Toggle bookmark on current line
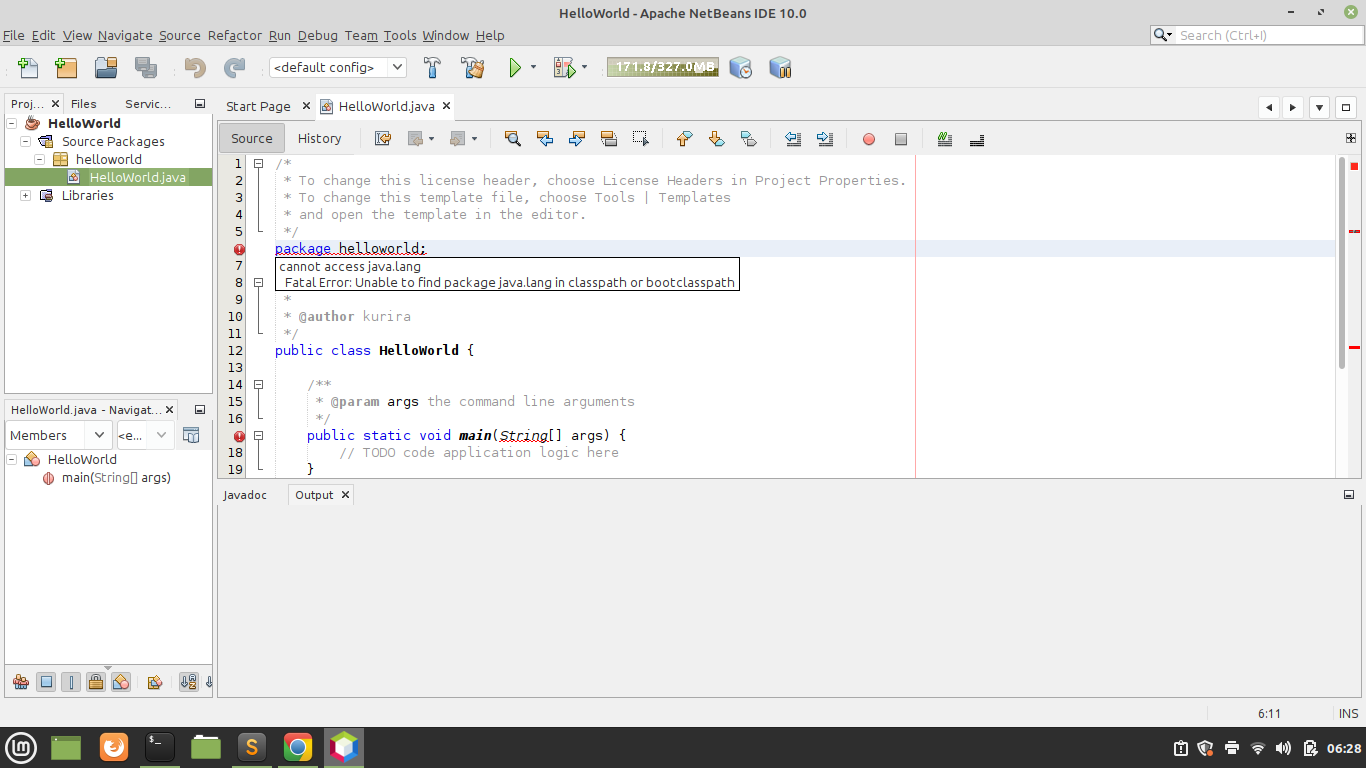This screenshot has width=1366, height=768. click(x=749, y=139)
